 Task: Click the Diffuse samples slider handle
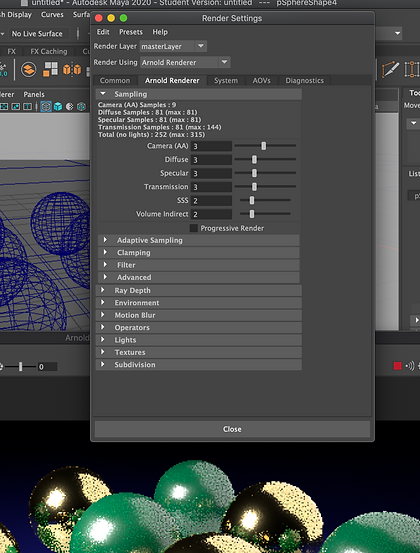click(x=254, y=159)
